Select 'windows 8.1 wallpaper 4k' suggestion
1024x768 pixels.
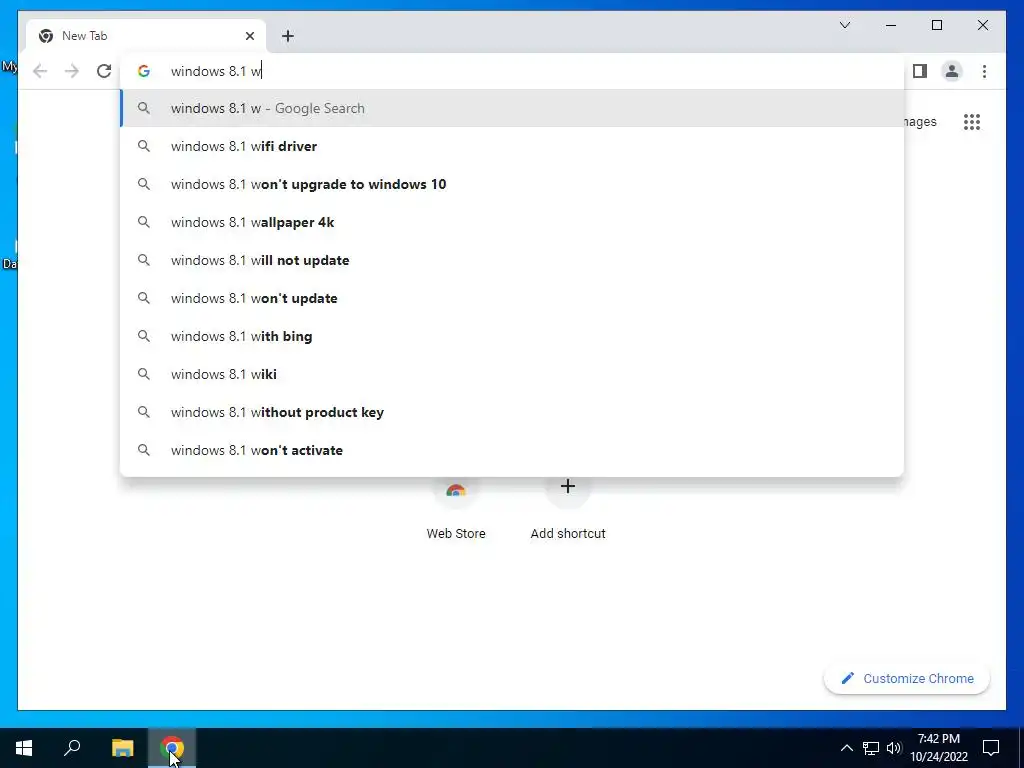[x=512, y=222]
